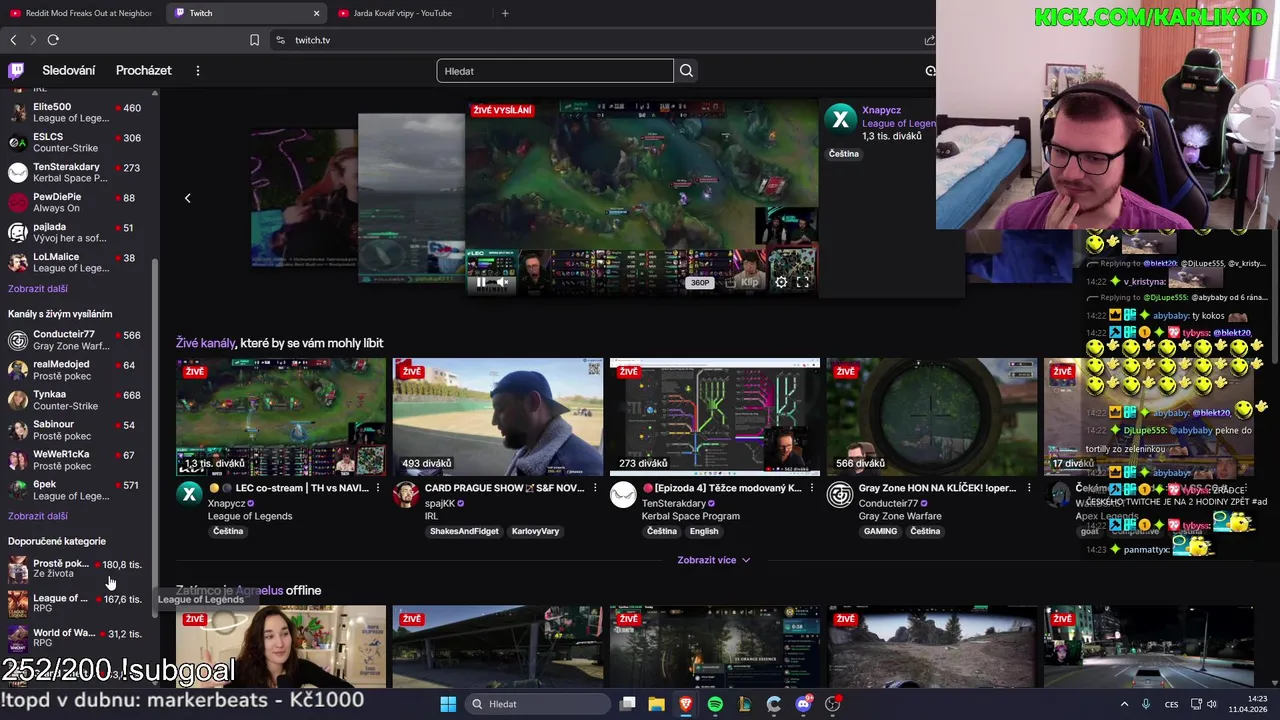The image size is (1280, 720).
Task: Open the Procházet tab
Action: (x=144, y=71)
